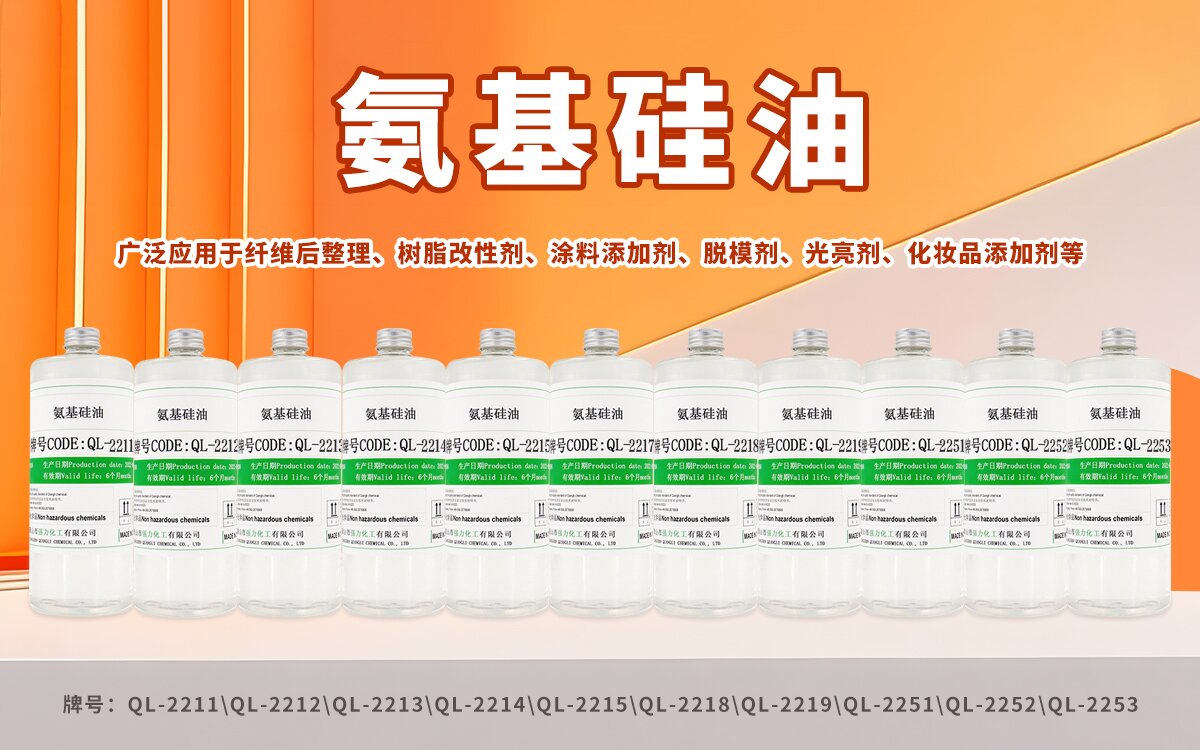Select the bottle labeled CODE: QL-2217

pyautogui.click(x=600, y=480)
